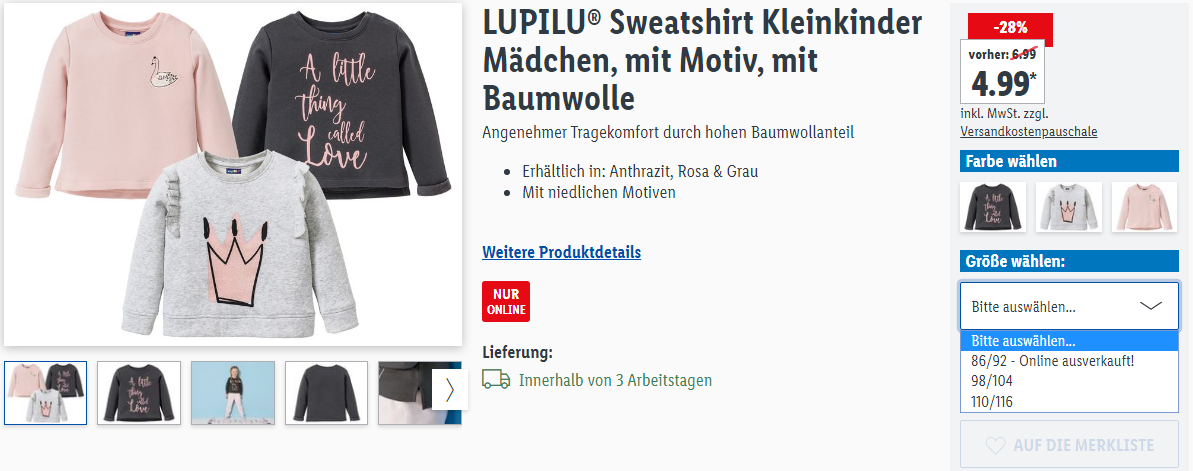Click the AUF DIE MERKLISTE button

pyautogui.click(x=1069, y=444)
